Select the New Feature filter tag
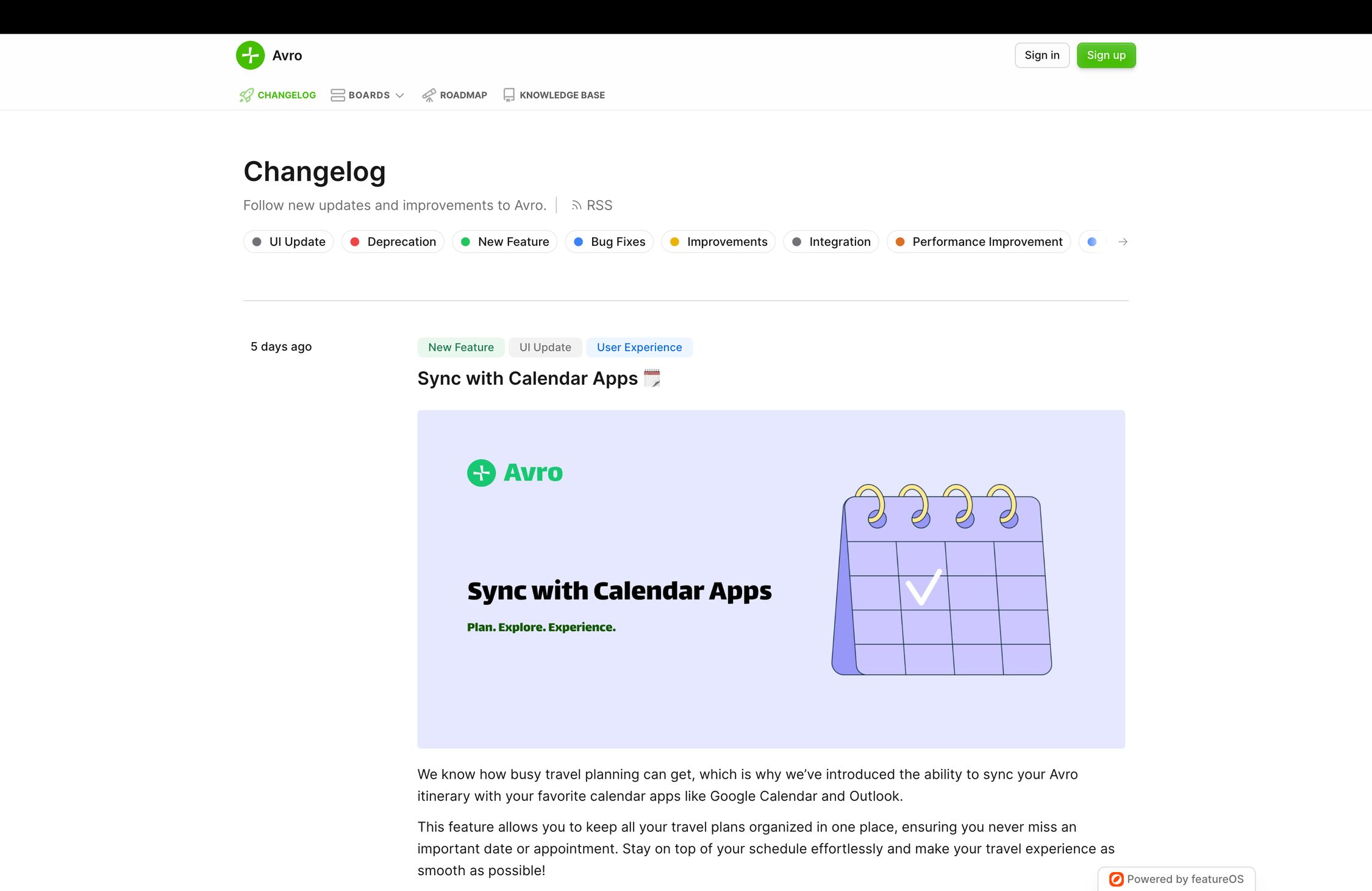The image size is (1372, 891). tap(513, 241)
